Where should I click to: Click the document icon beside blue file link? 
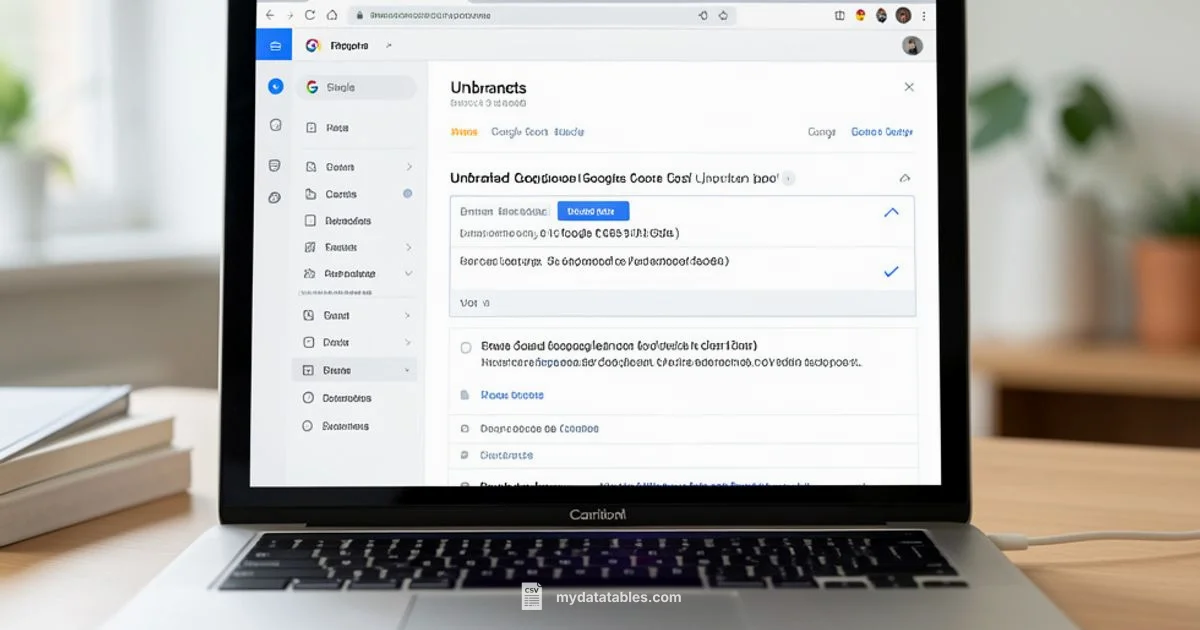click(464, 395)
